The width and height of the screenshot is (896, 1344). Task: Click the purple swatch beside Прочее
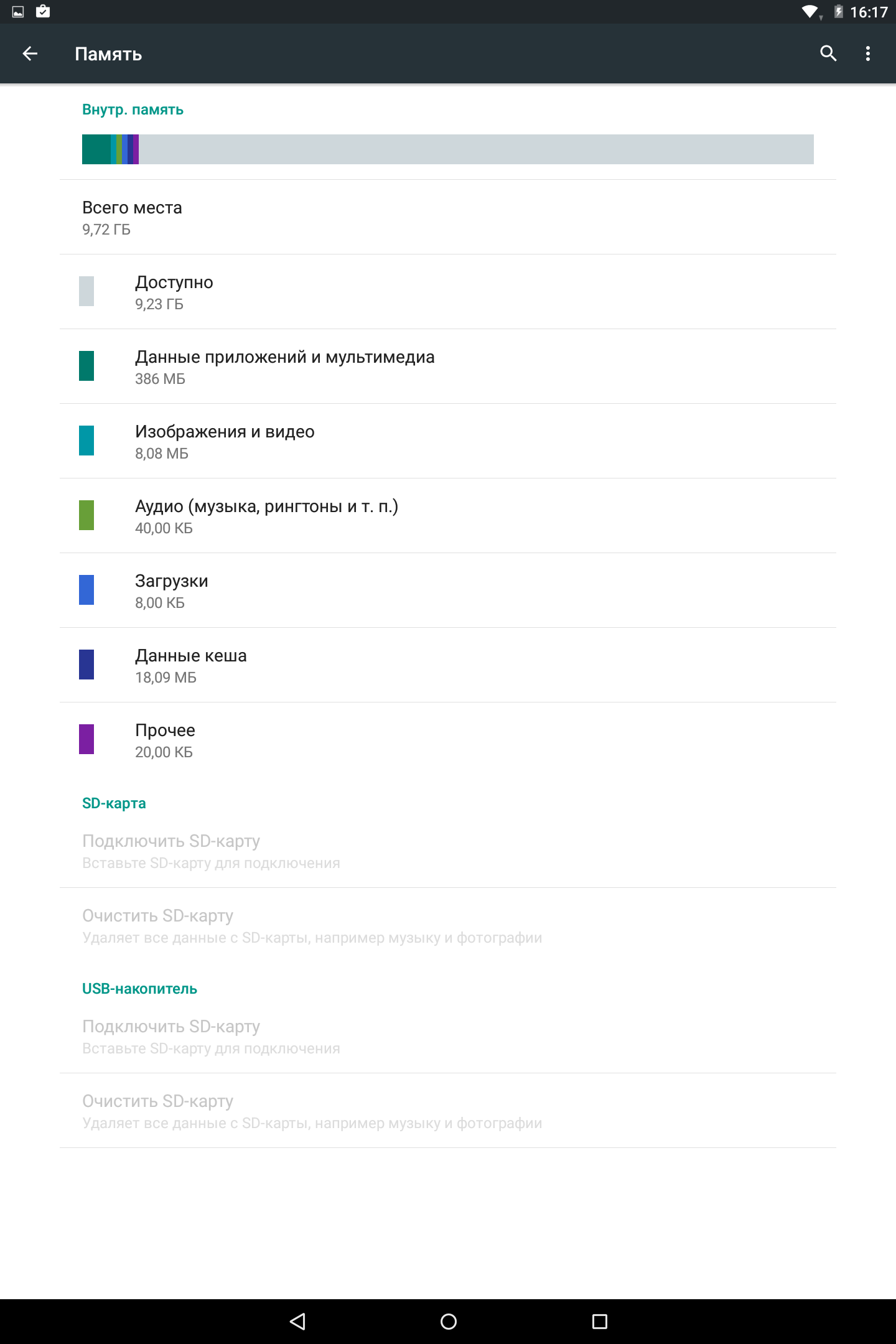86,739
